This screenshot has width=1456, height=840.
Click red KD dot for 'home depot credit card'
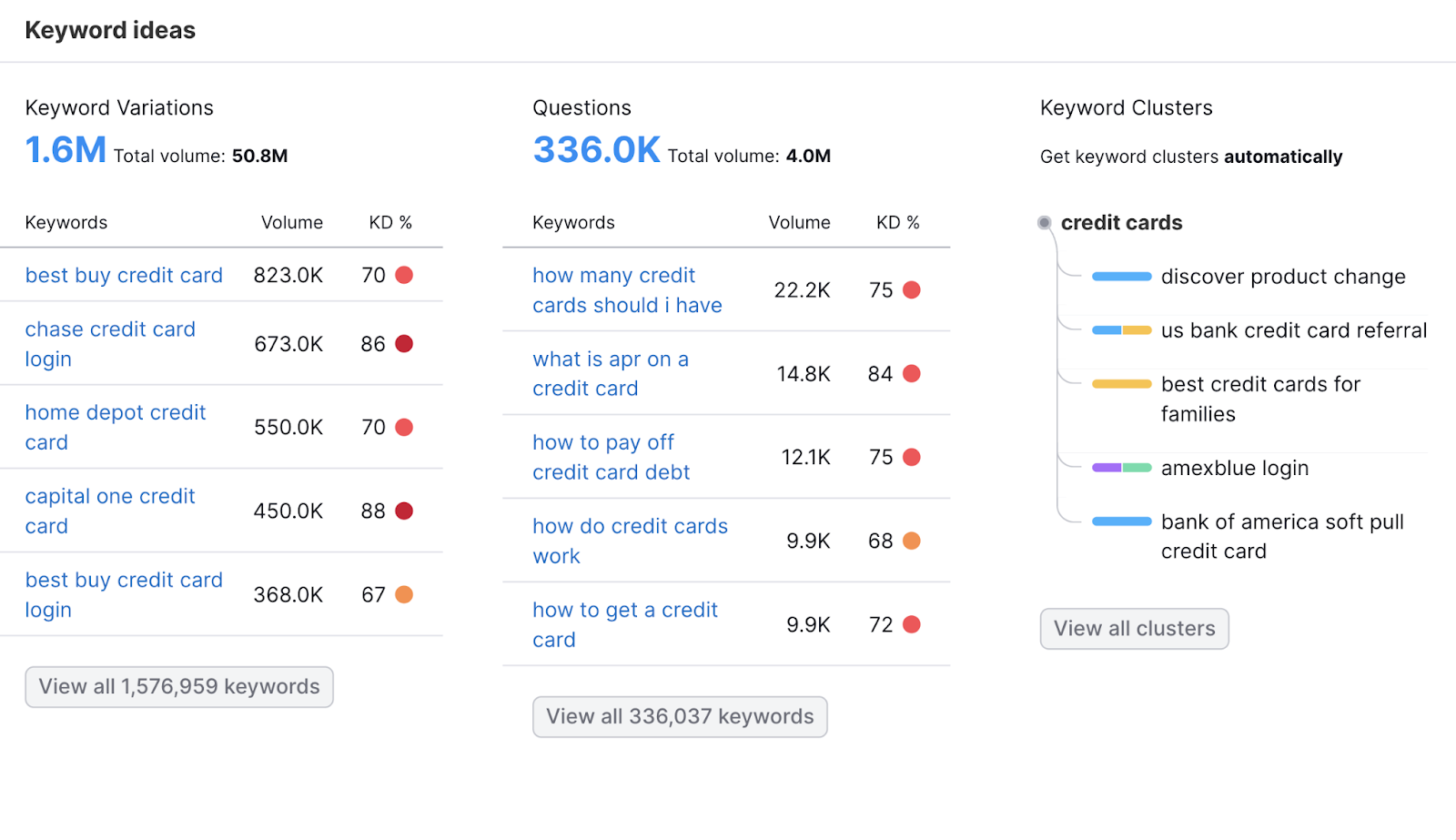click(404, 428)
